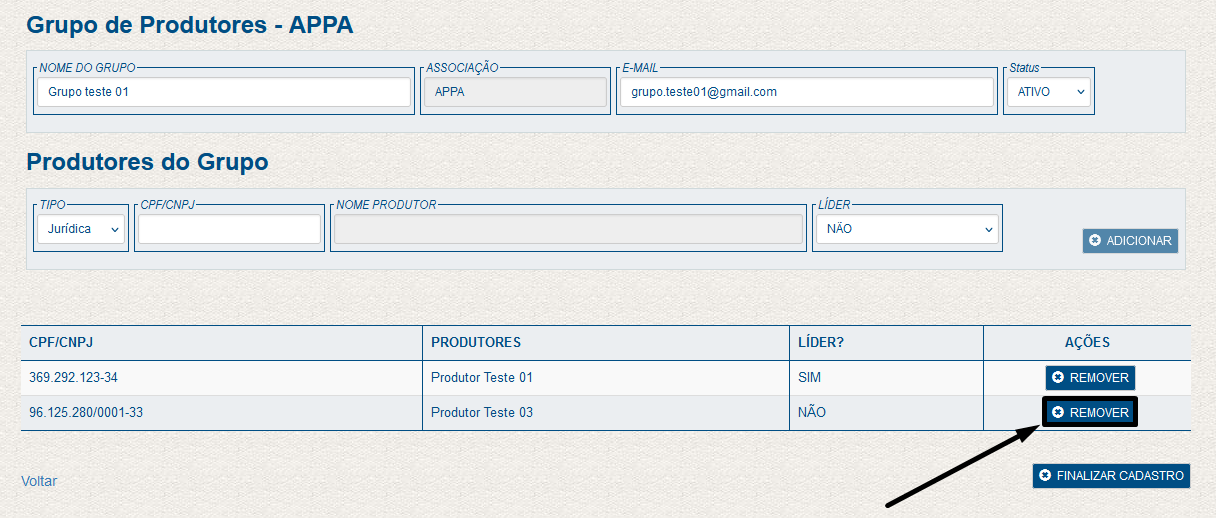
Task: Click the LÍDER? column header
Action: pyautogui.click(x=821, y=343)
